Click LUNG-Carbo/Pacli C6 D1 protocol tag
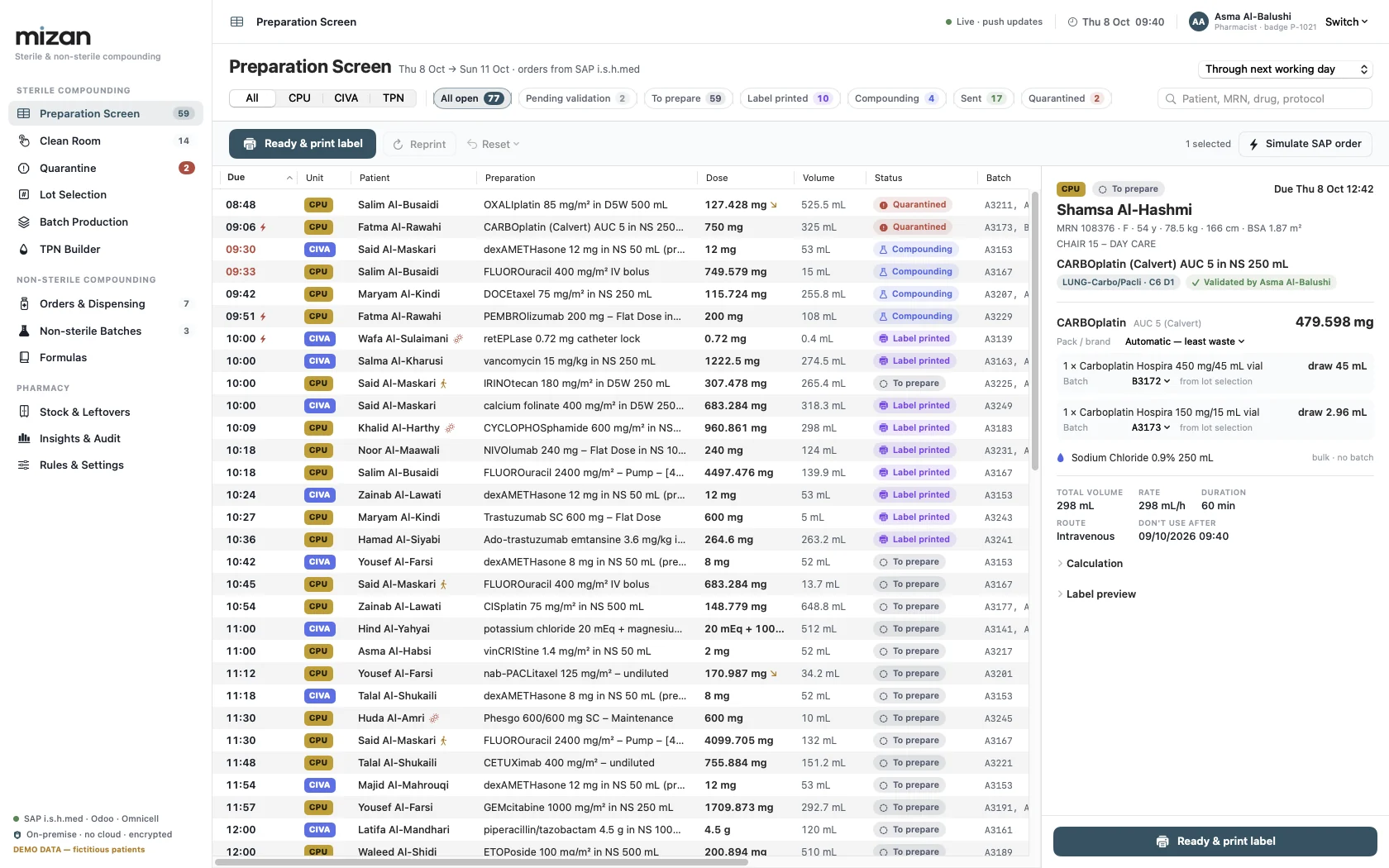This screenshot has width=1389, height=868. pyautogui.click(x=1118, y=282)
